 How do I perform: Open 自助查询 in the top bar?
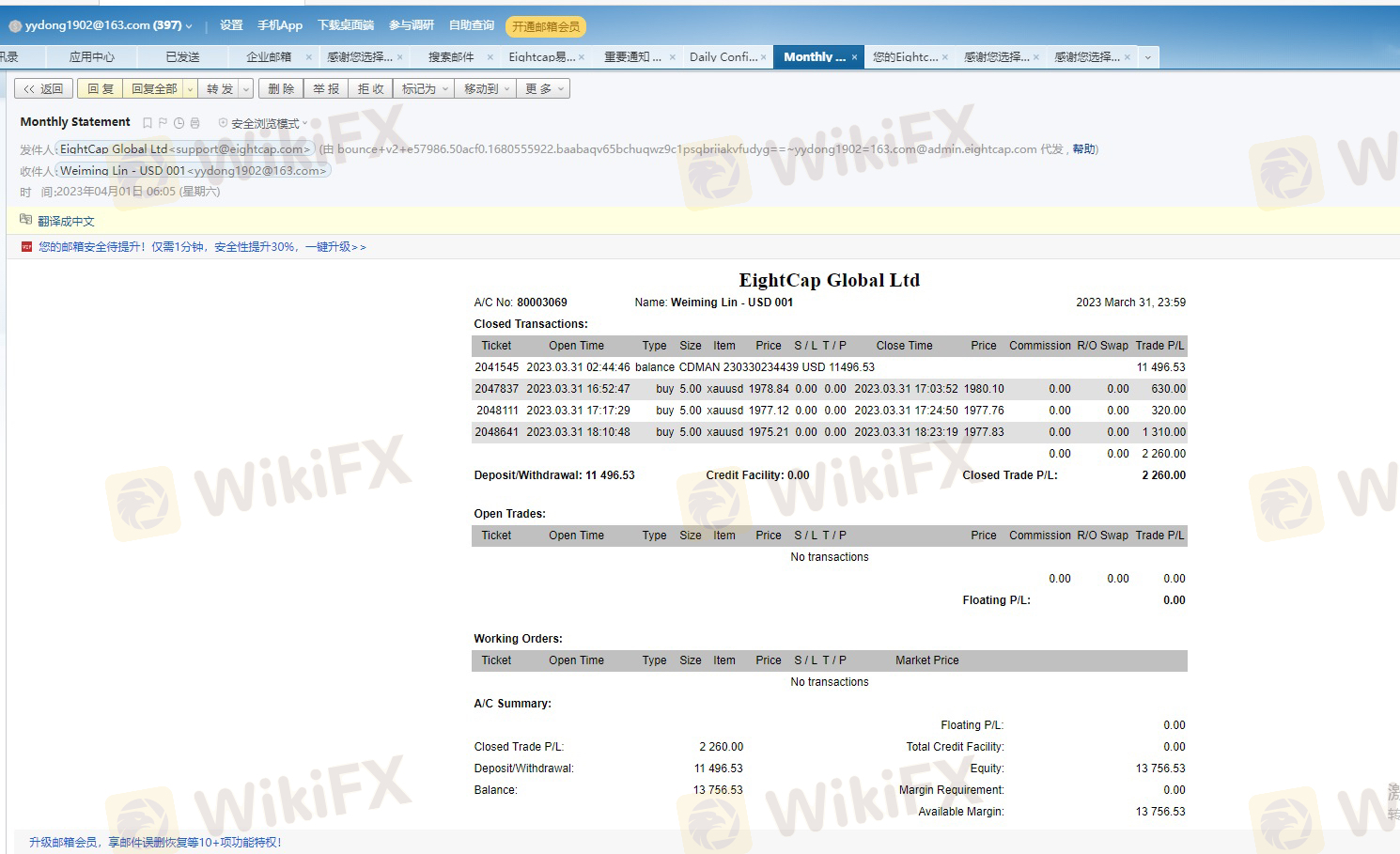coord(472,26)
